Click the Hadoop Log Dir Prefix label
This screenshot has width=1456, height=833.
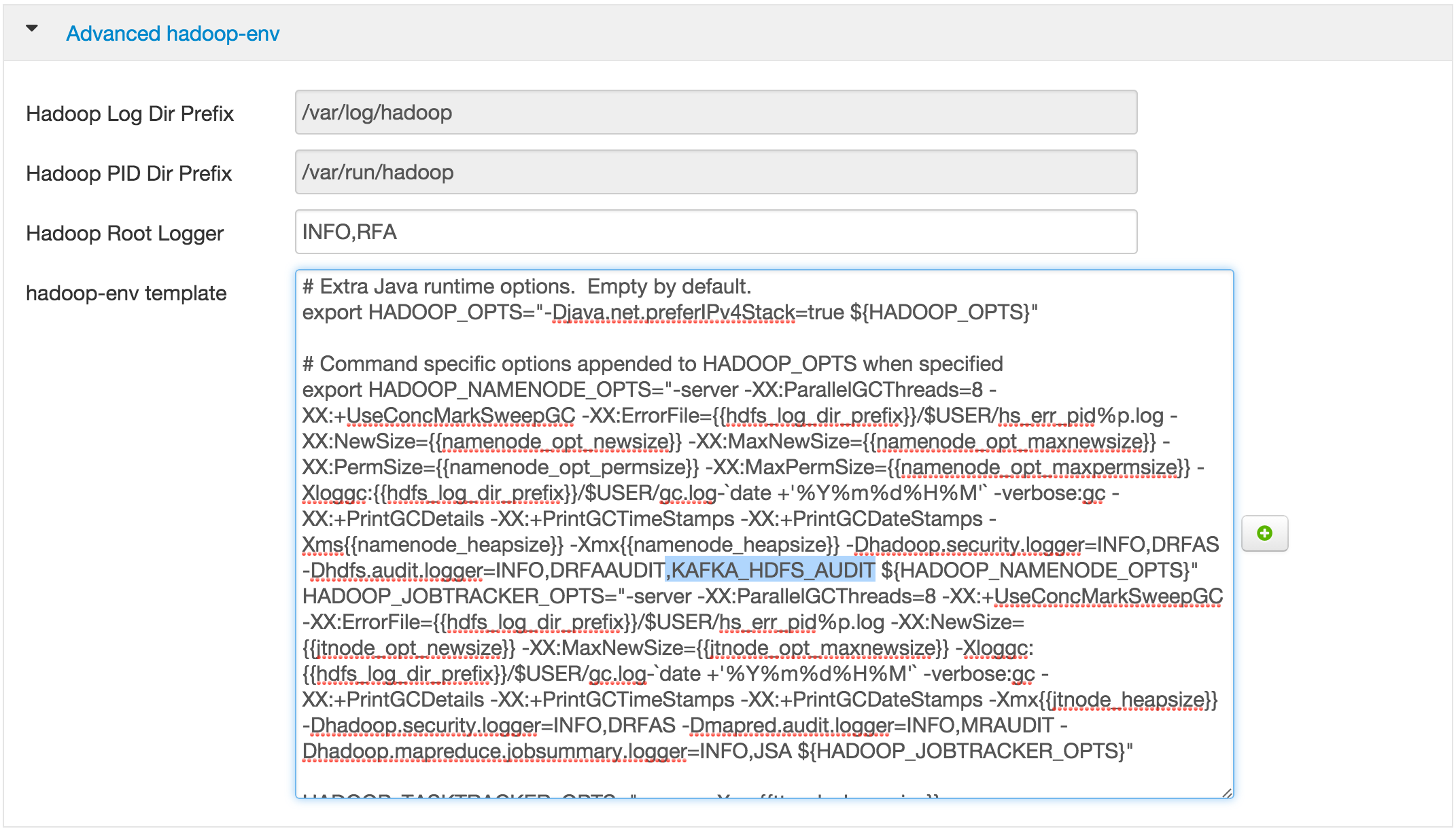[129, 113]
